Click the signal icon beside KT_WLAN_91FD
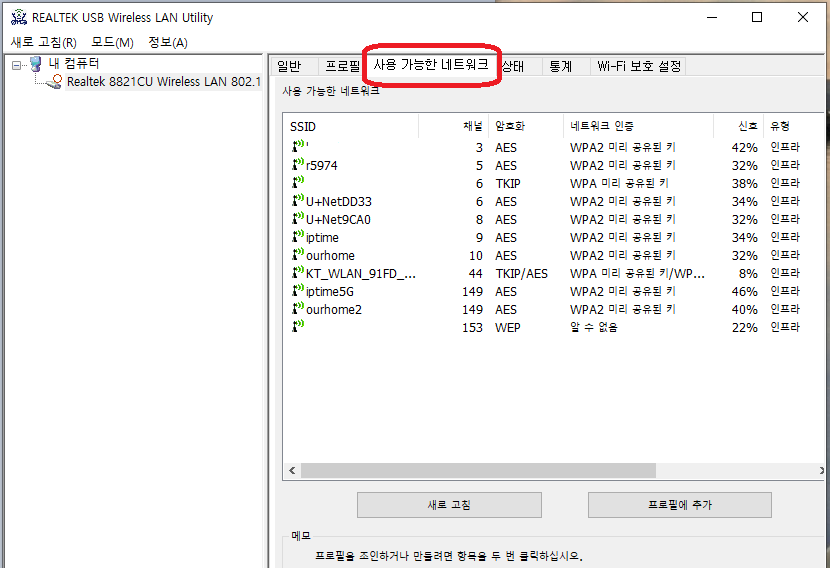830x568 pixels. click(298, 272)
